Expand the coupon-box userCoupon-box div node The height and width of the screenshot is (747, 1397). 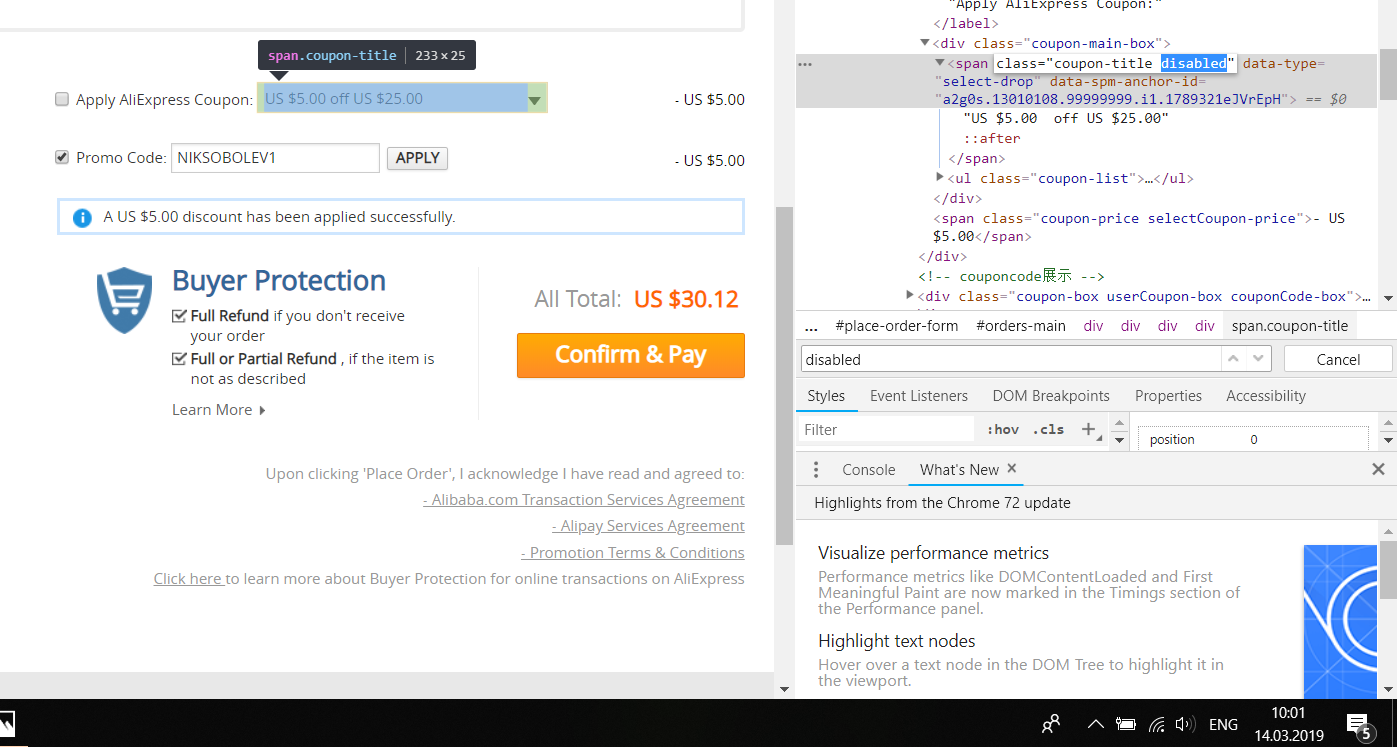(910, 296)
